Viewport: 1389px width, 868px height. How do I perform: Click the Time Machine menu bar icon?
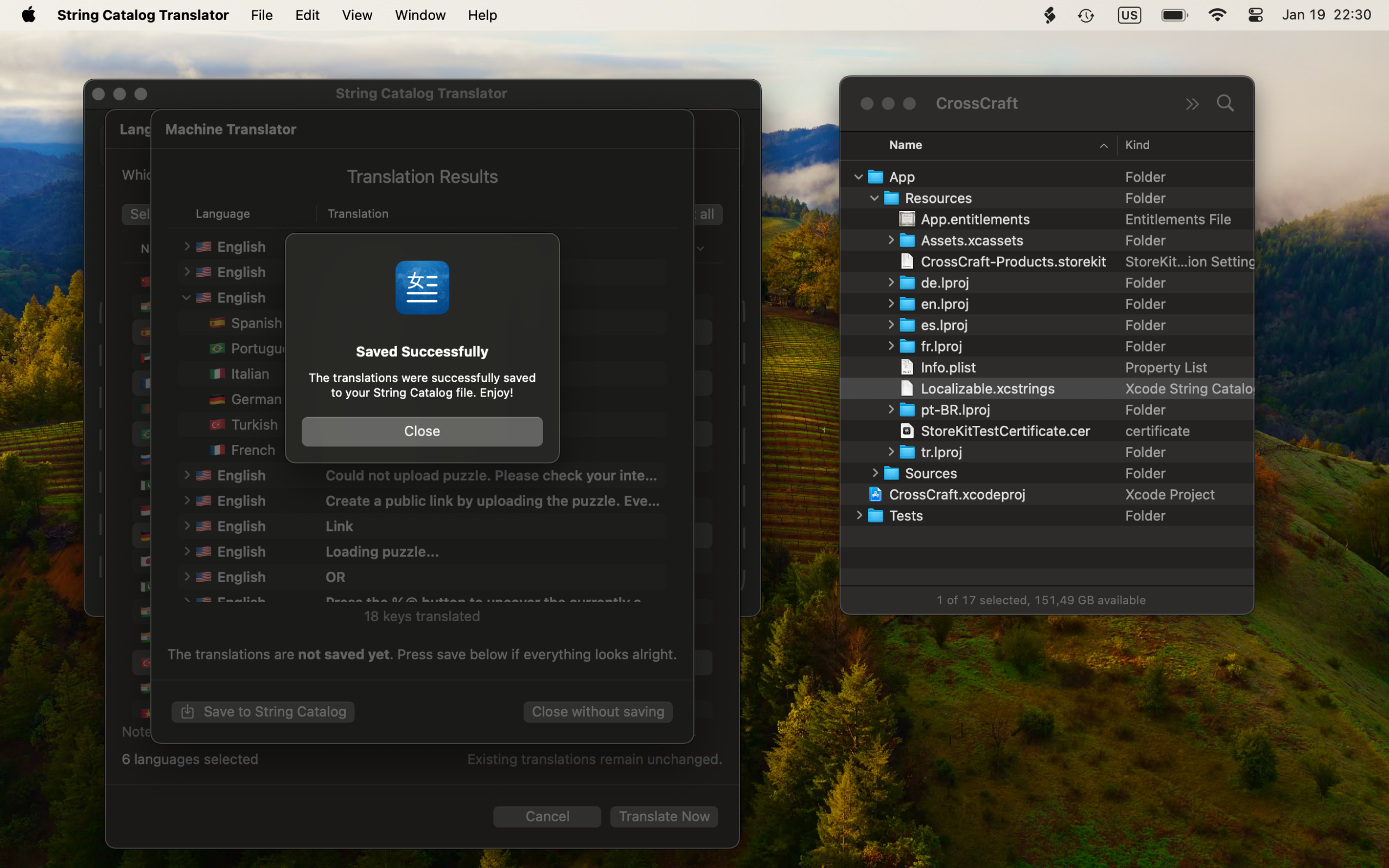[x=1086, y=15]
